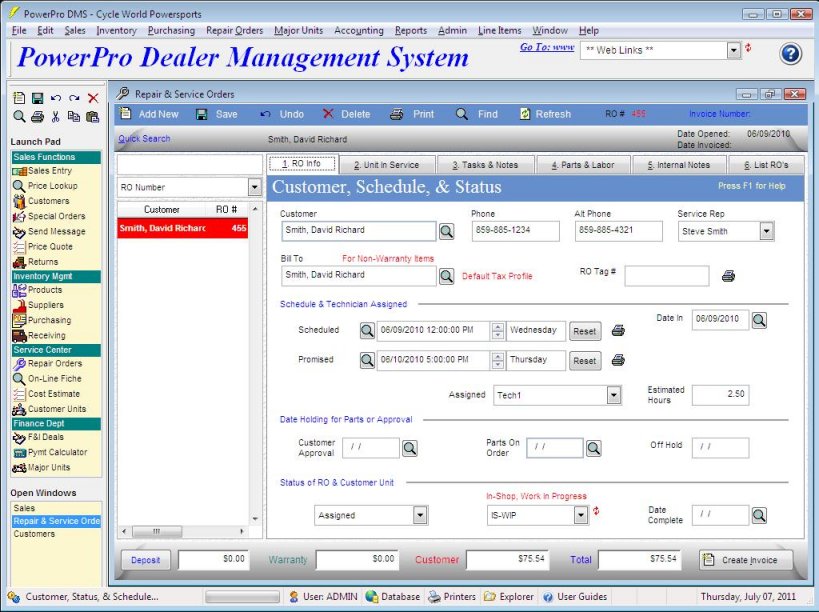This screenshot has width=819, height=612.
Task: Increment the Scheduled date time spinner
Action: point(498,326)
